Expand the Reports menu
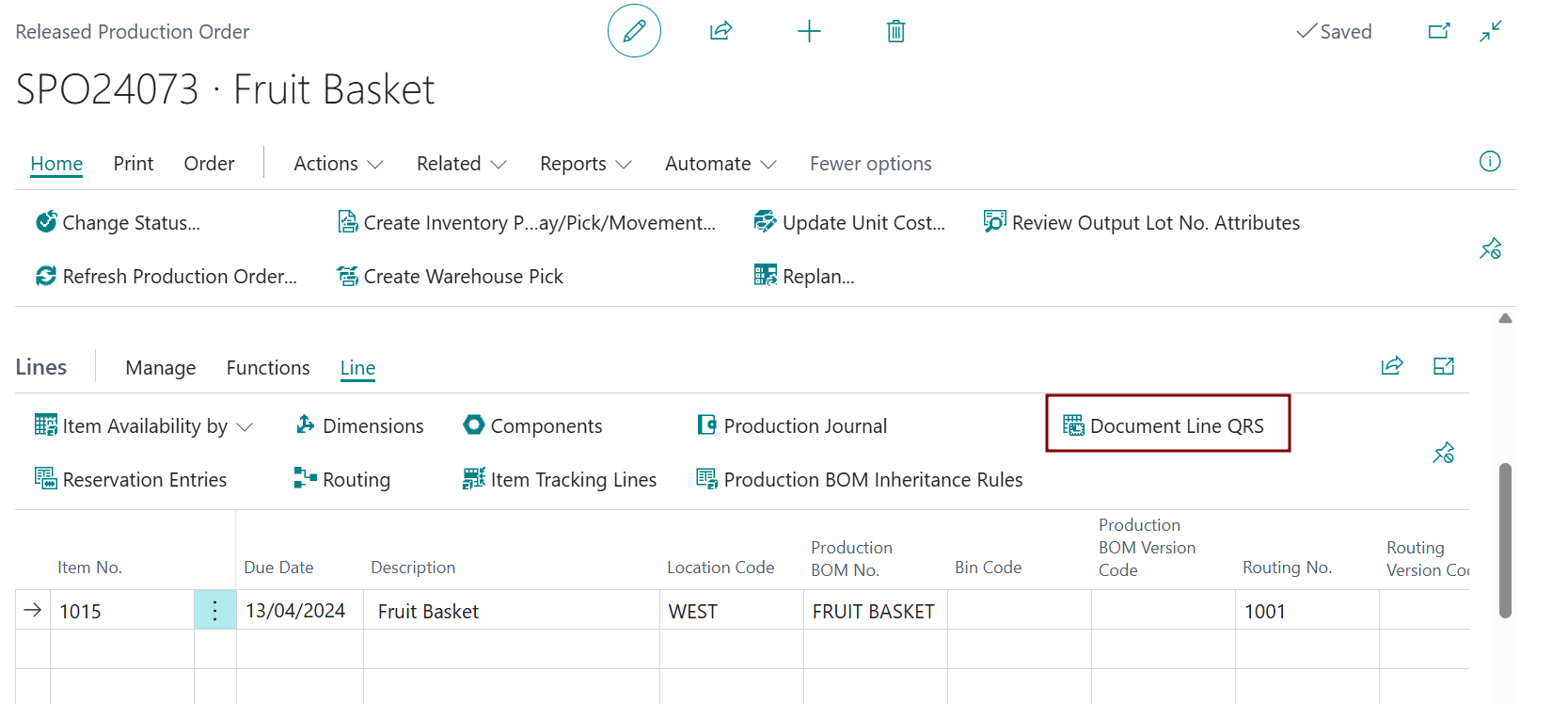The width and height of the screenshot is (1568, 704). point(586,164)
